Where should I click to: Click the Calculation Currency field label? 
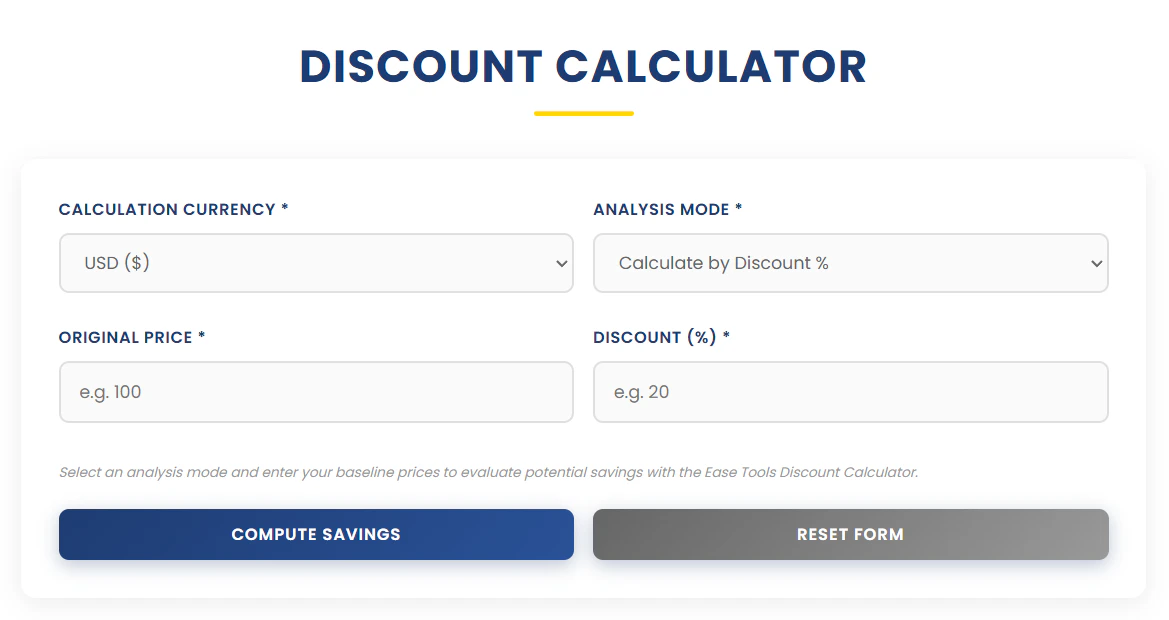tap(173, 209)
